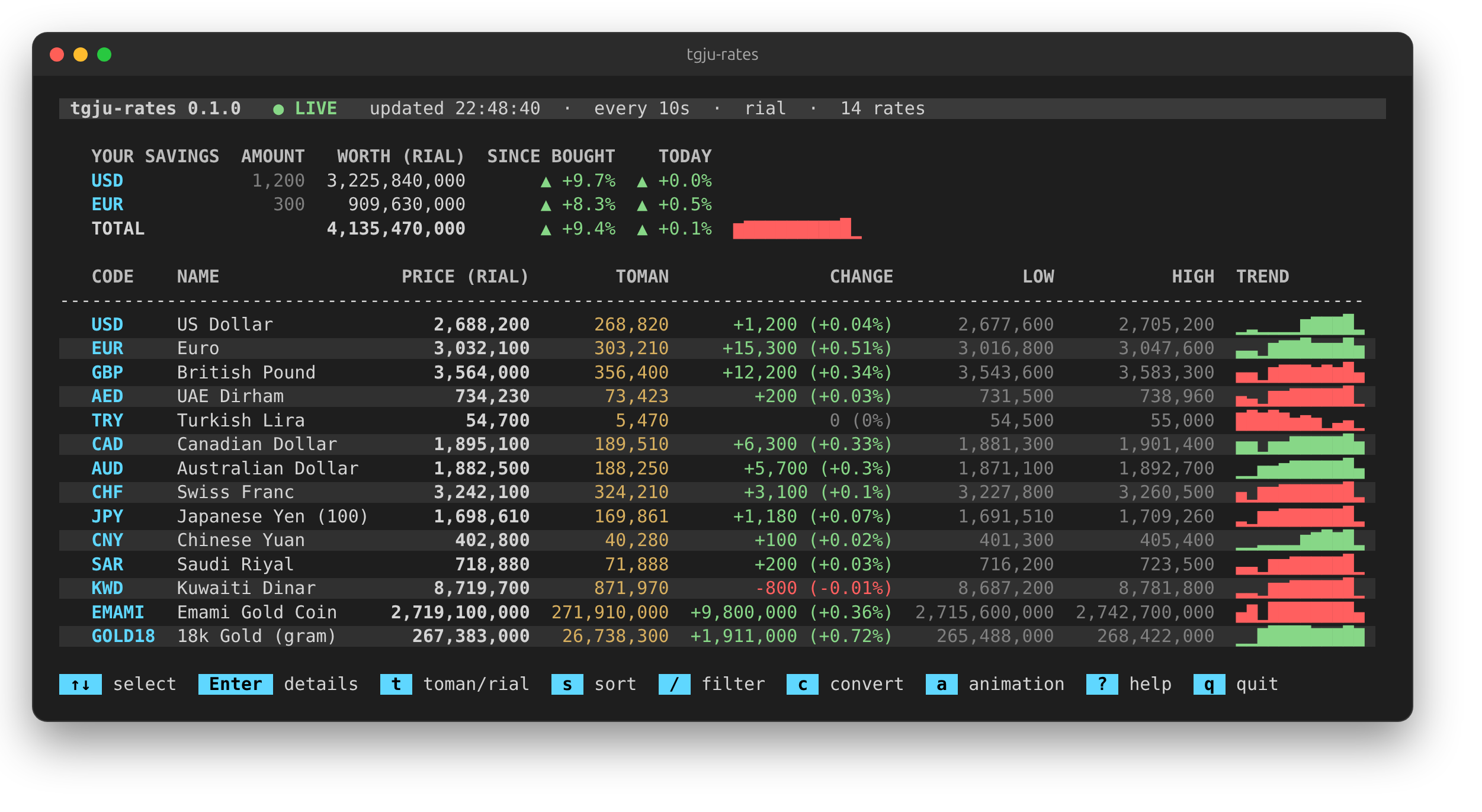Click the TRY trend sparkline
The height and width of the screenshot is (812, 1482).
1300,421
